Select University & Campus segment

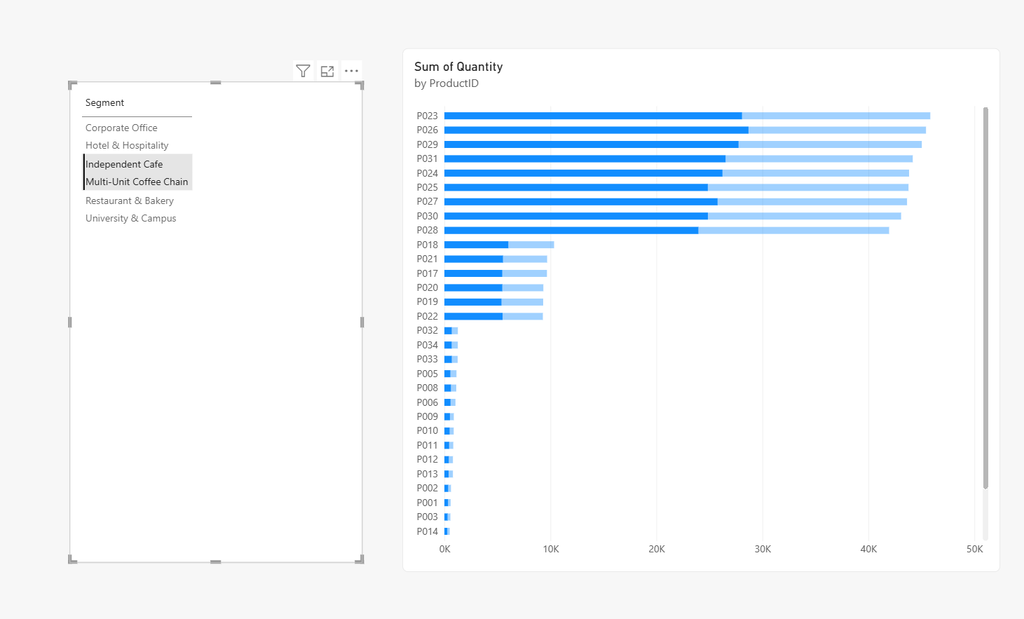pos(131,218)
